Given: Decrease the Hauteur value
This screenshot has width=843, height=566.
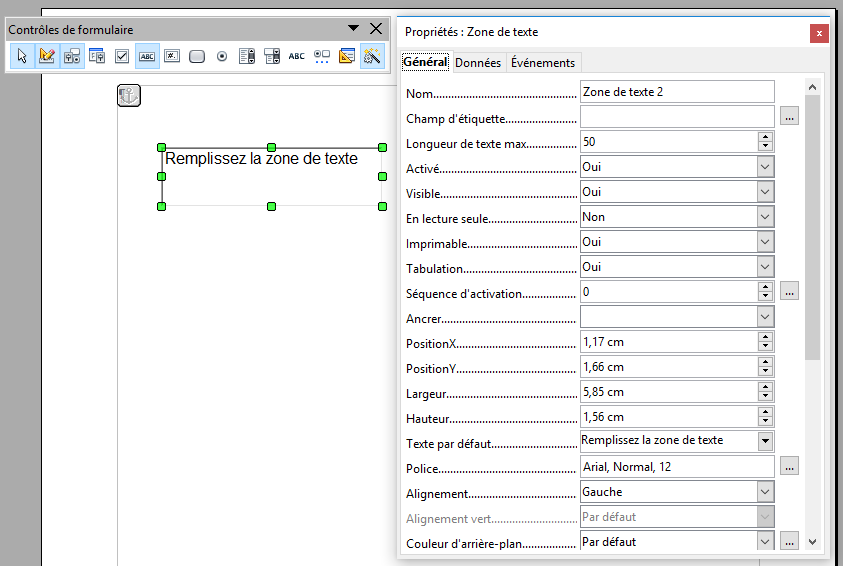Looking at the screenshot, I should tap(765, 422).
